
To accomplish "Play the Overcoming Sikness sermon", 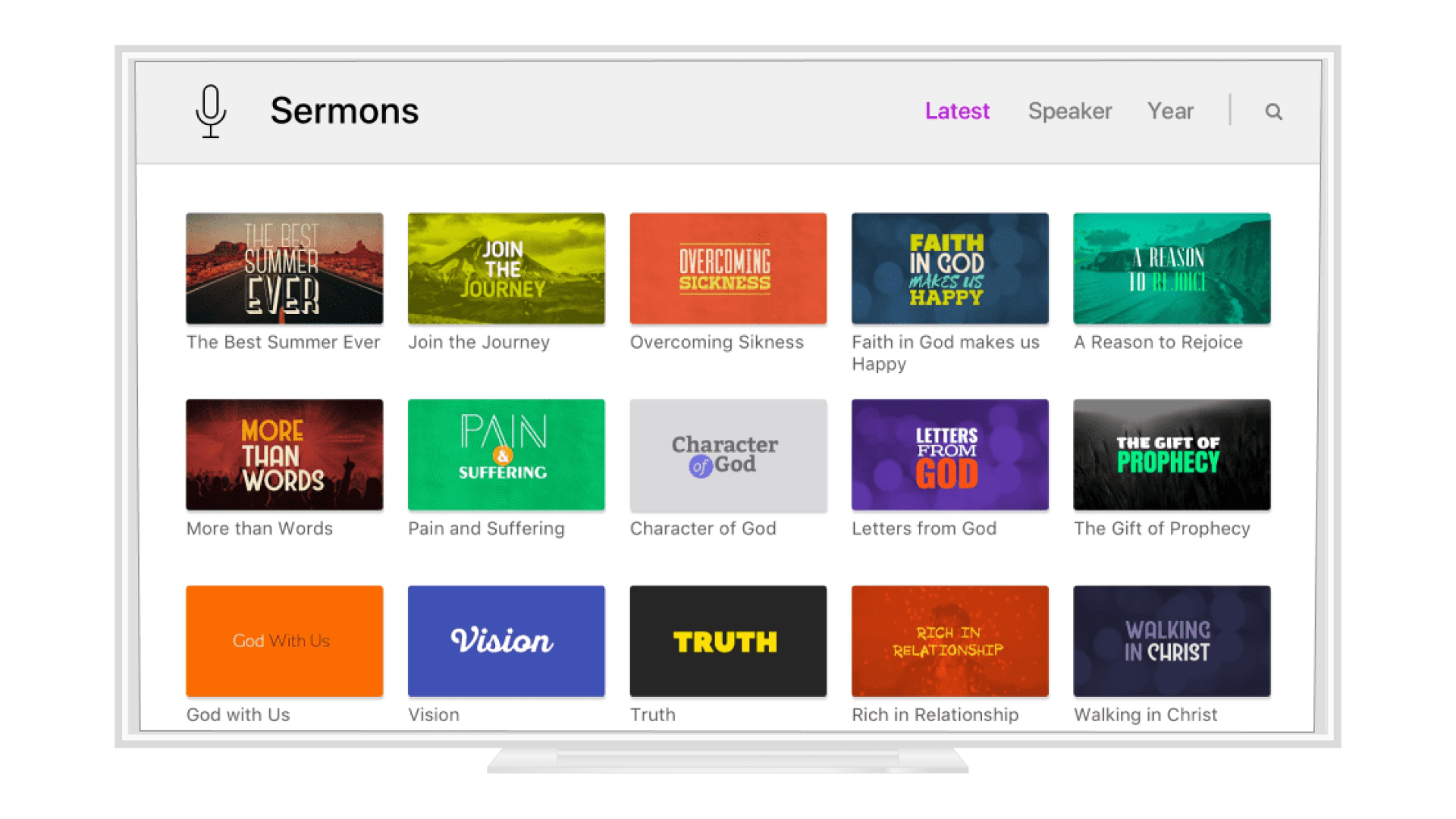I will coord(727,268).
